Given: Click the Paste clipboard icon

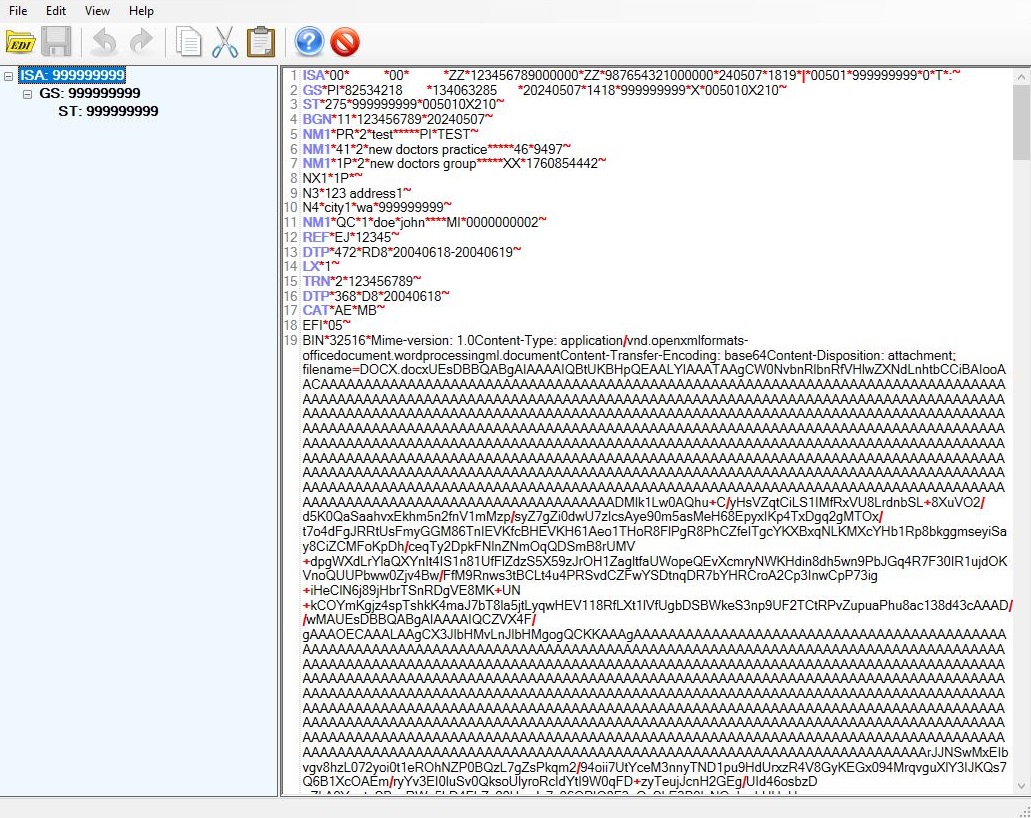Looking at the screenshot, I should (261, 42).
